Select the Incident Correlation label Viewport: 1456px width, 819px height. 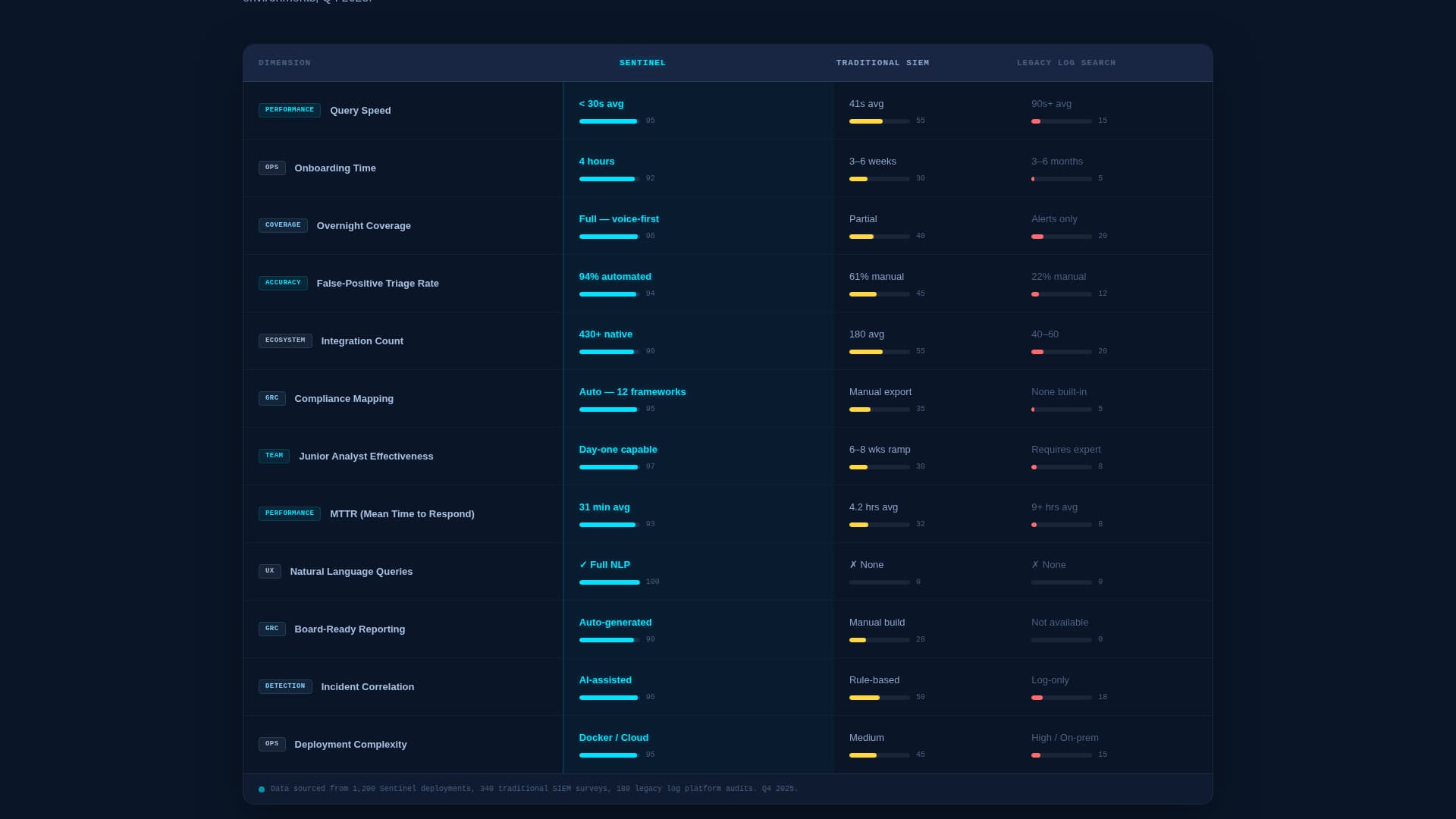pyautogui.click(x=368, y=687)
